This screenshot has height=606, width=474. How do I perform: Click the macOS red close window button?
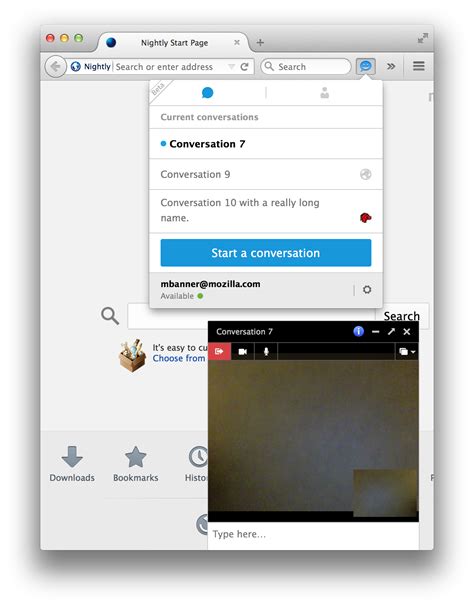coord(50,38)
